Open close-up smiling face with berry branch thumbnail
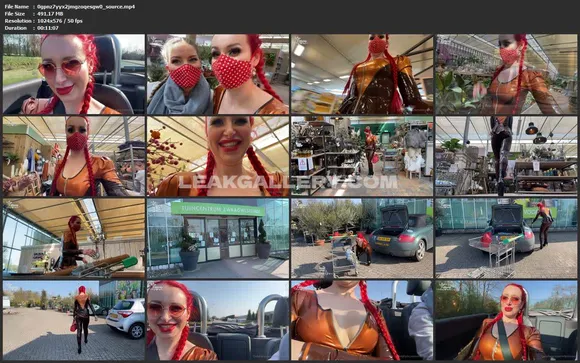This screenshot has height=363, width=580. tap(218, 156)
